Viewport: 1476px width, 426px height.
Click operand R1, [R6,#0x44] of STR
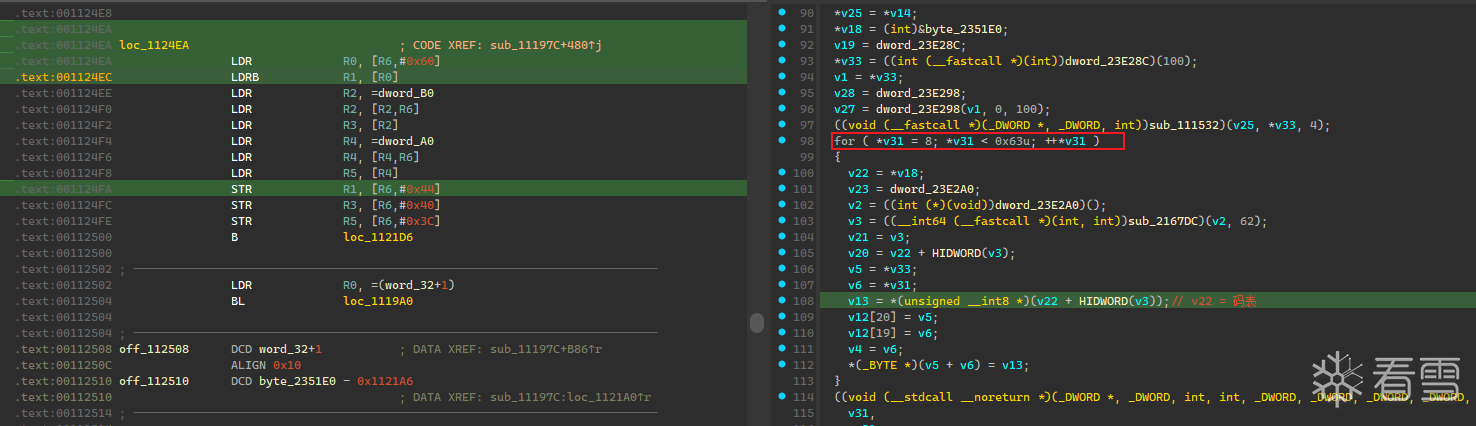coord(391,189)
